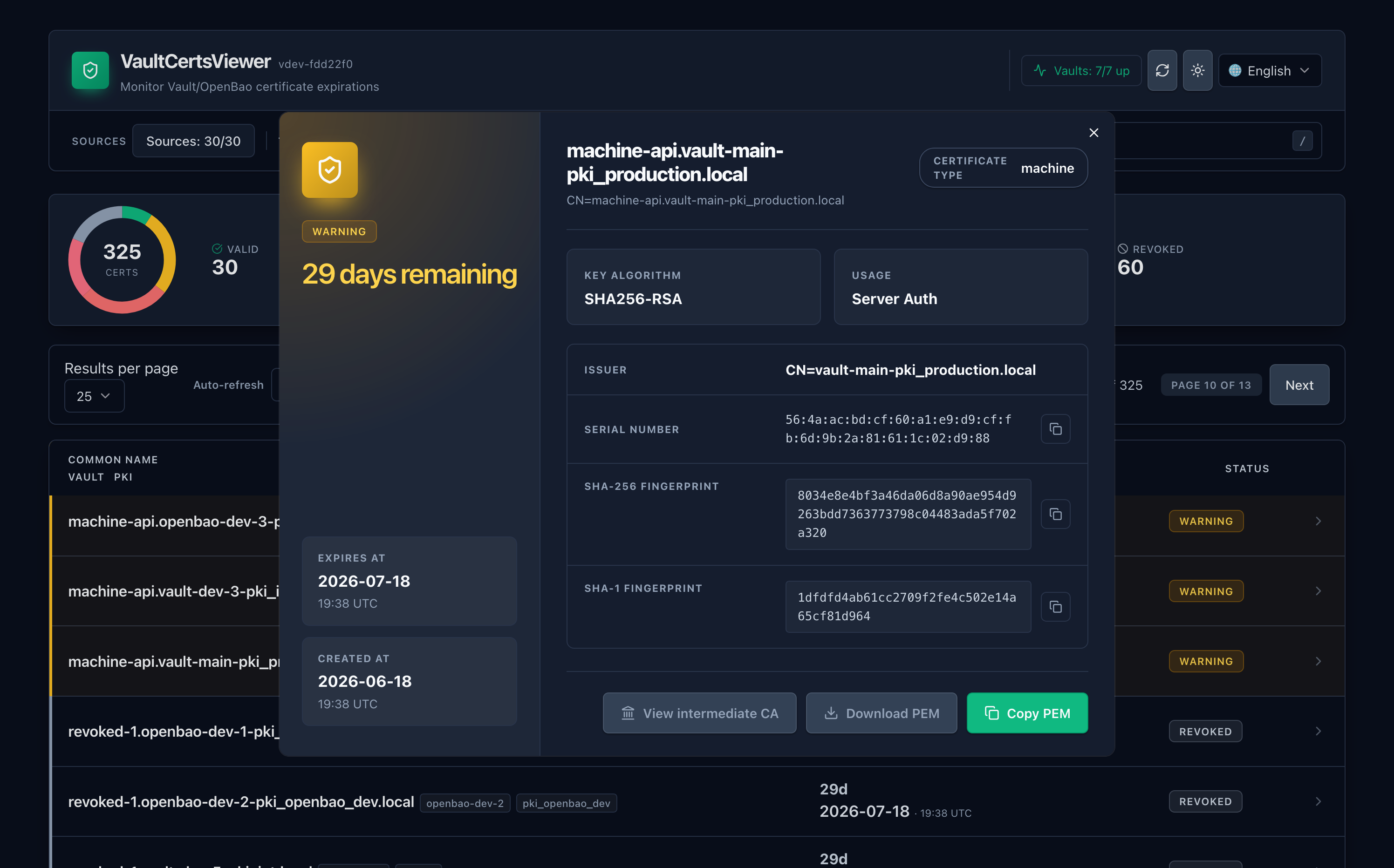1394x868 pixels.
Task: Expand the revoked-1.openbao-dev-2 row chevron
Action: coord(1318,801)
